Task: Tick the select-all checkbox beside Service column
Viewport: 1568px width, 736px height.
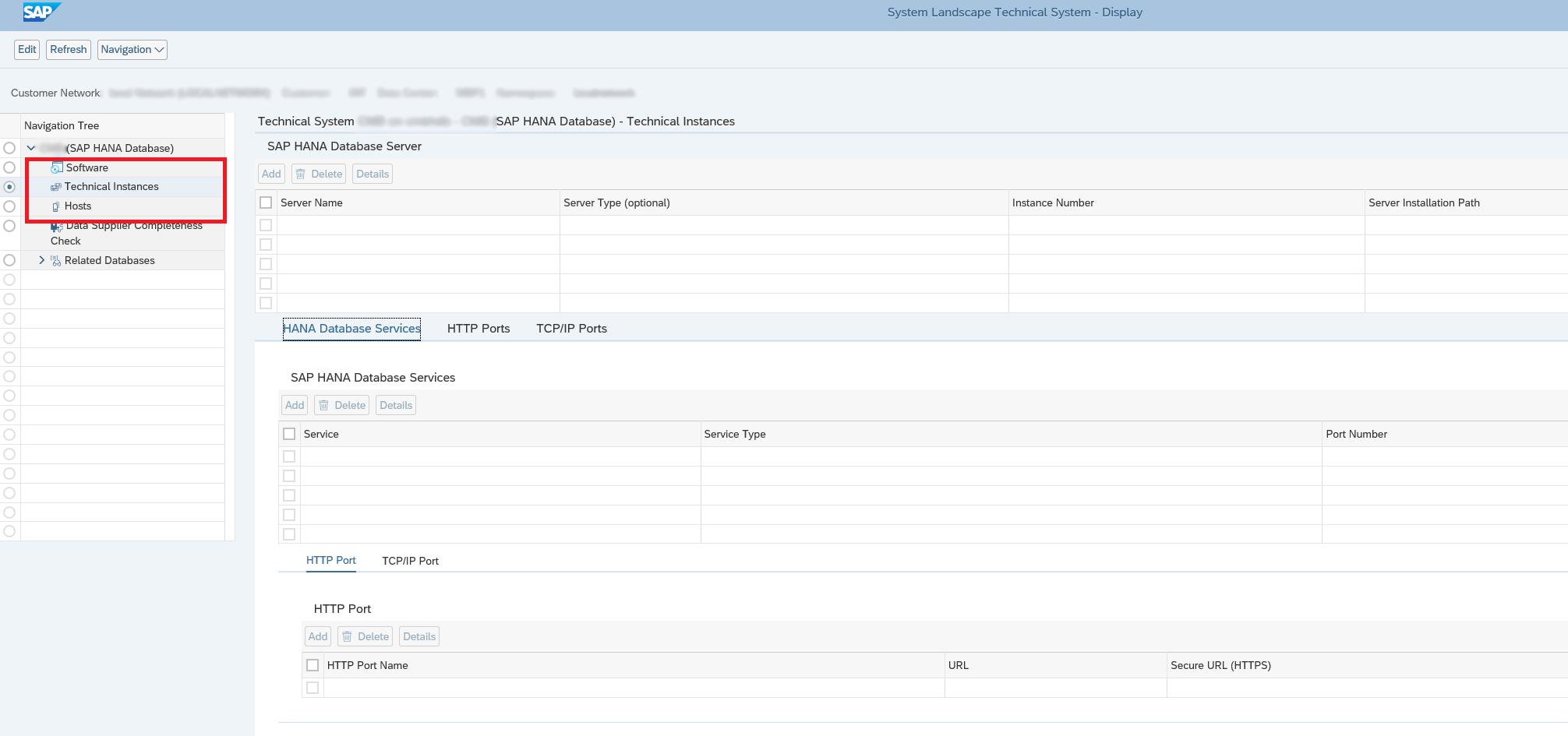Action: [x=289, y=434]
